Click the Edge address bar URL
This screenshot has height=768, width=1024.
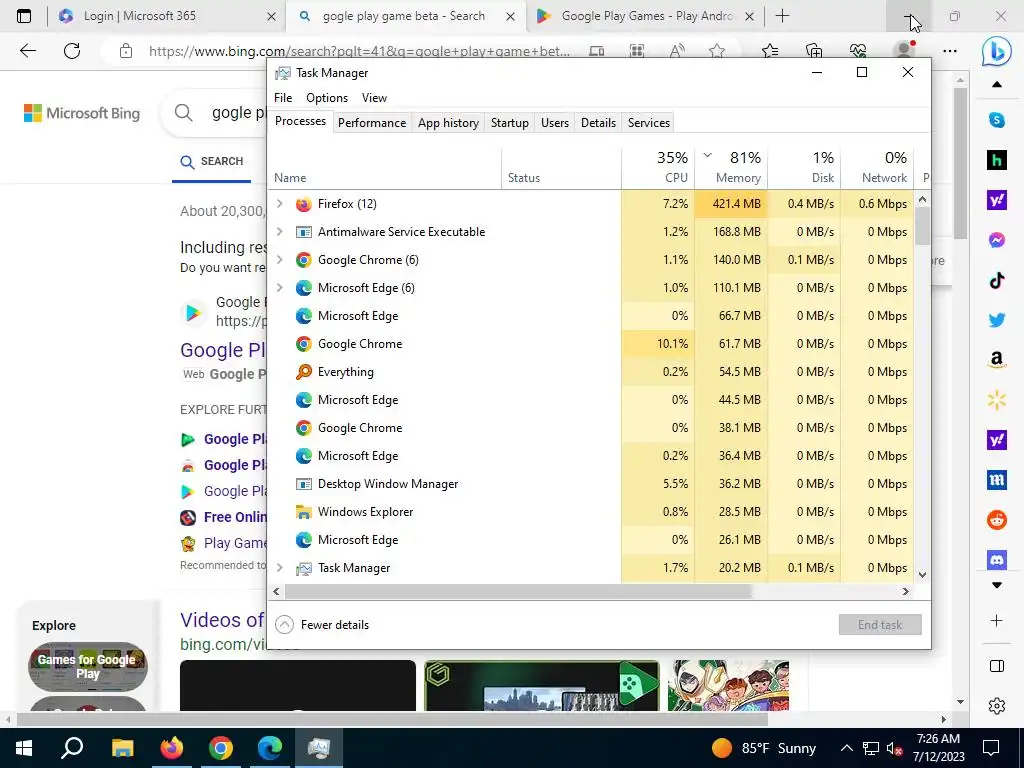click(359, 51)
